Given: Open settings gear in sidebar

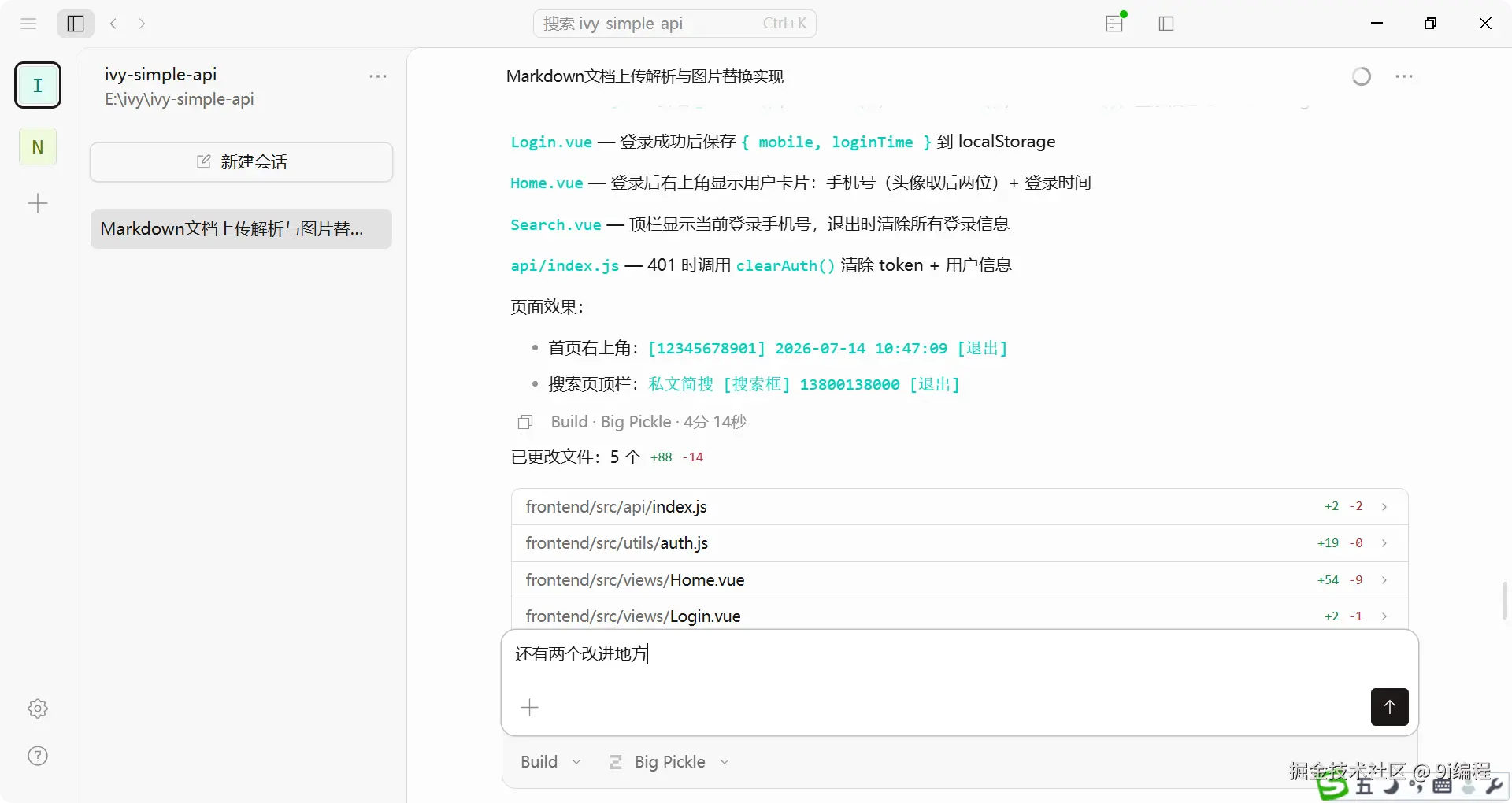Looking at the screenshot, I should [38, 709].
